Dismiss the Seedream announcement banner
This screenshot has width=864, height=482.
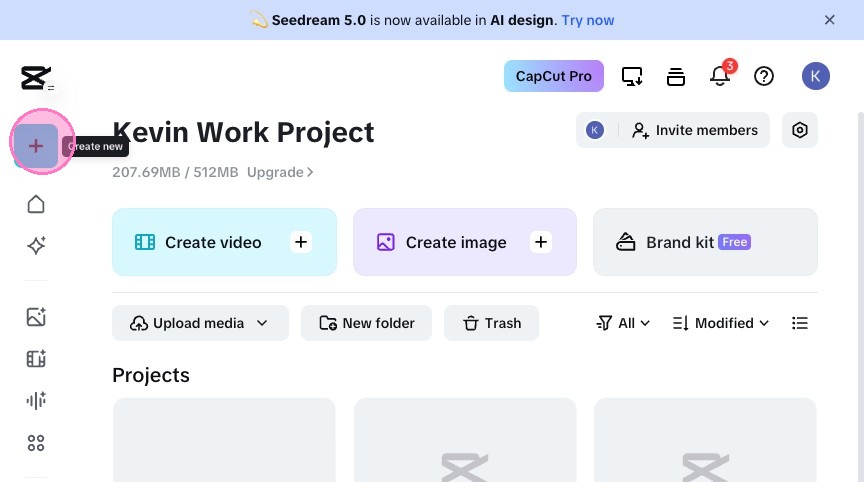pyautogui.click(x=829, y=20)
